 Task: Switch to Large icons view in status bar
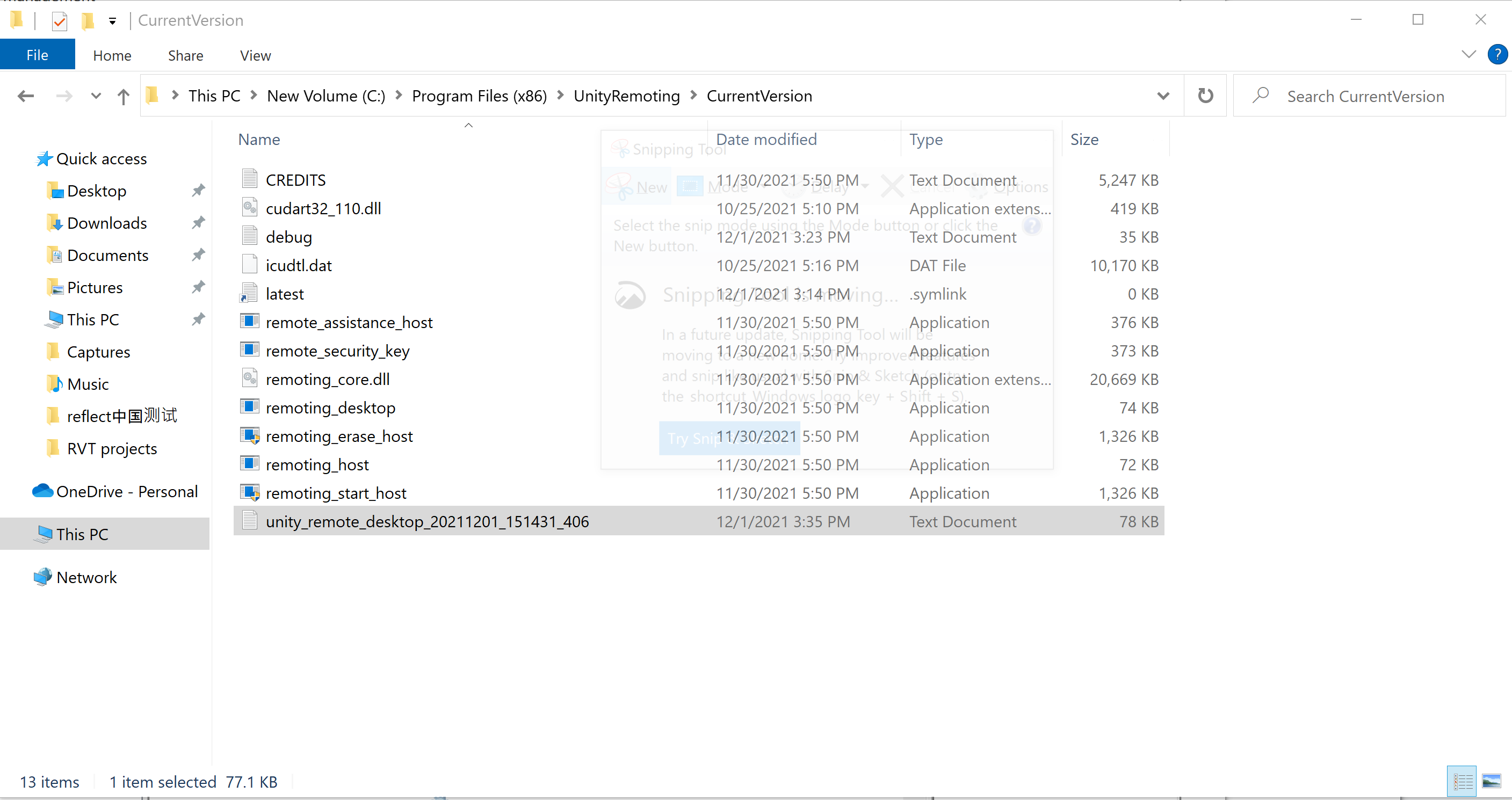click(x=1492, y=781)
